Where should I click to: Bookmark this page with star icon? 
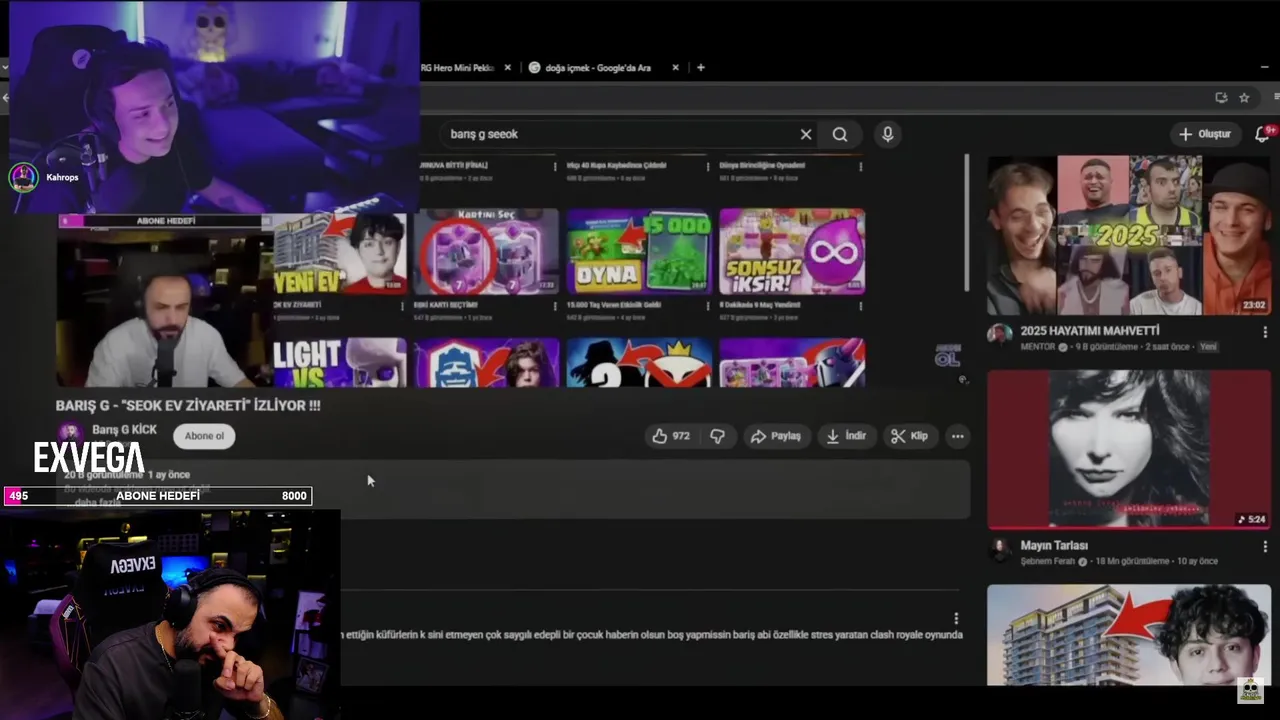coord(1244,97)
